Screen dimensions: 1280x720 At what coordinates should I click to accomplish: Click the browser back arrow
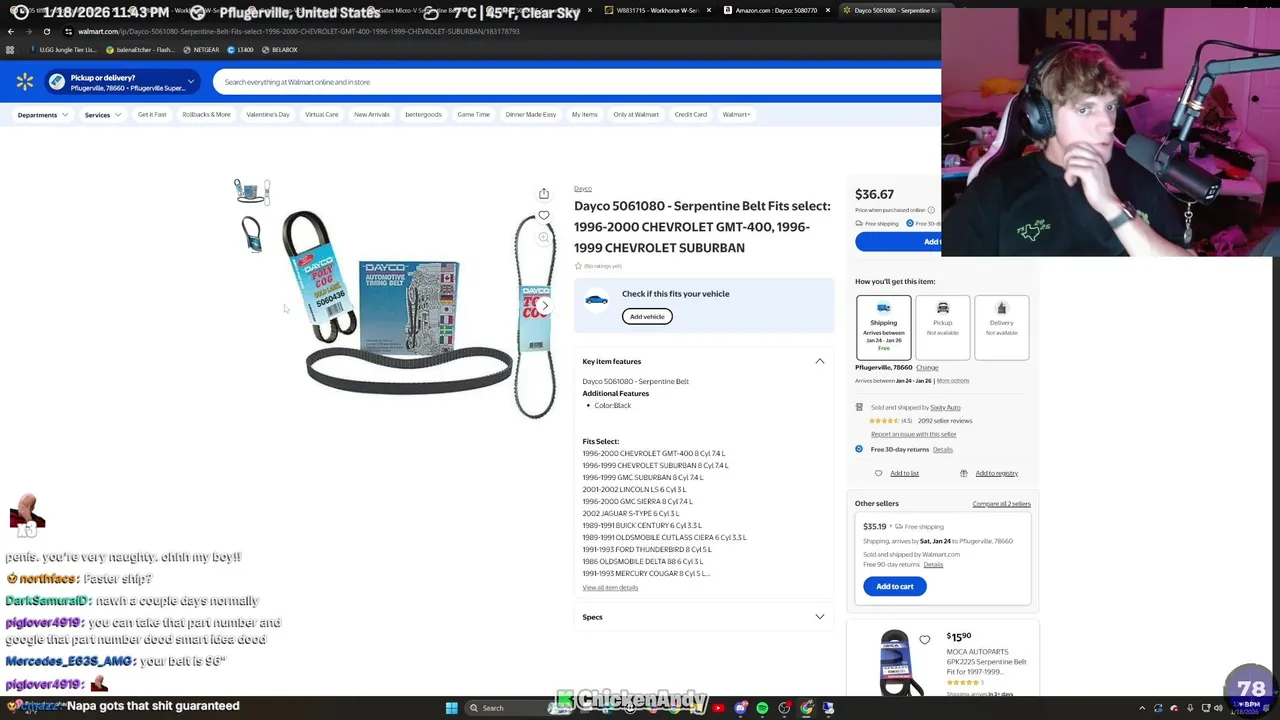coord(10,31)
